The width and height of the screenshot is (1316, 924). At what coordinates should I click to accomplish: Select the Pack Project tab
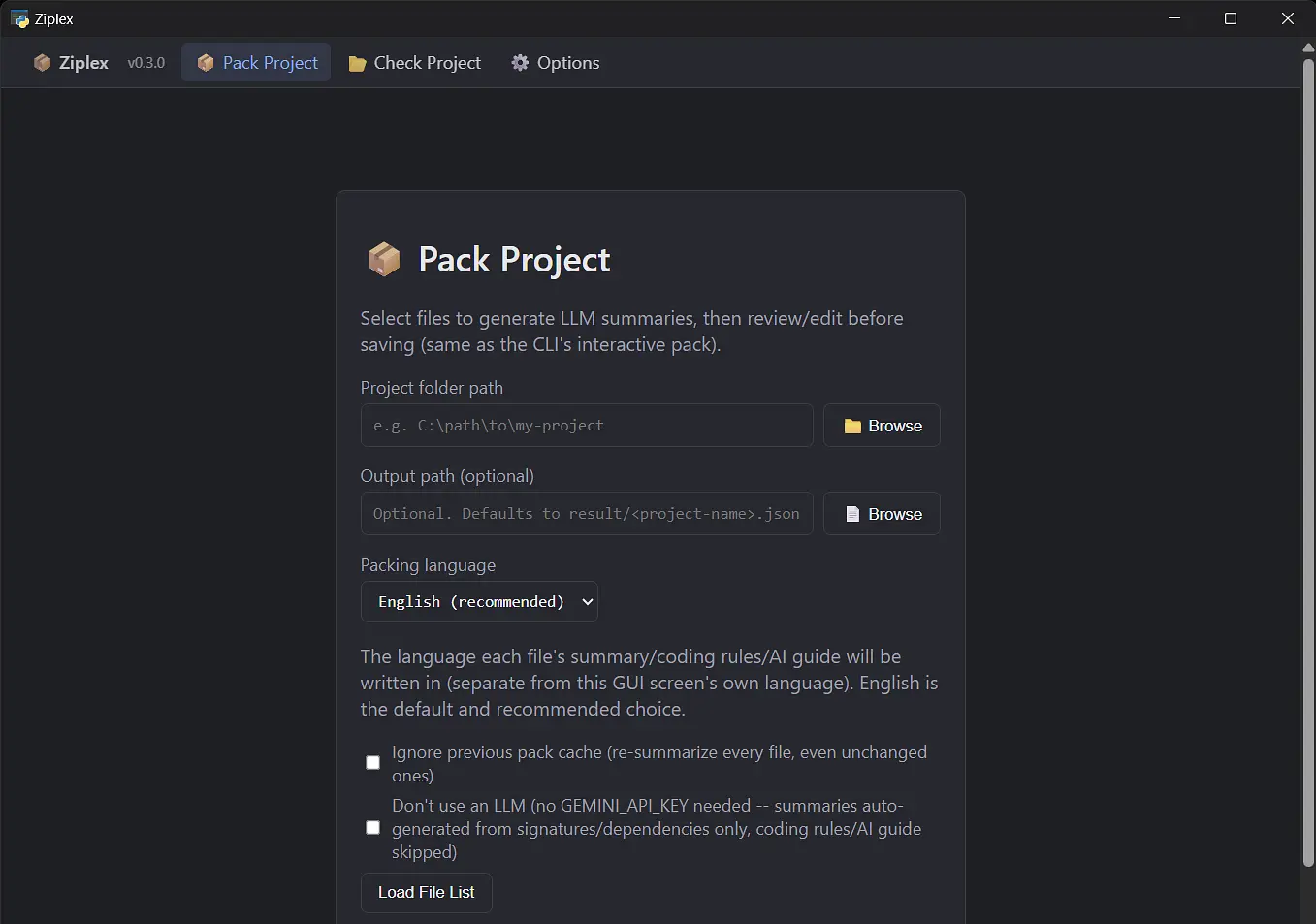point(257,63)
